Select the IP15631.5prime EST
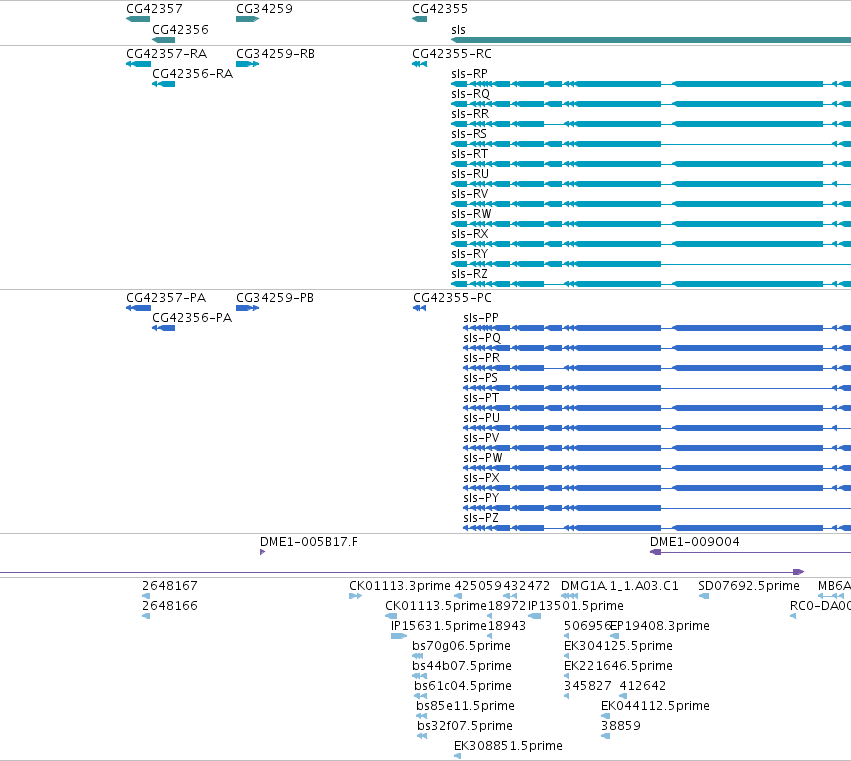The height and width of the screenshot is (761, 851). pos(399,637)
